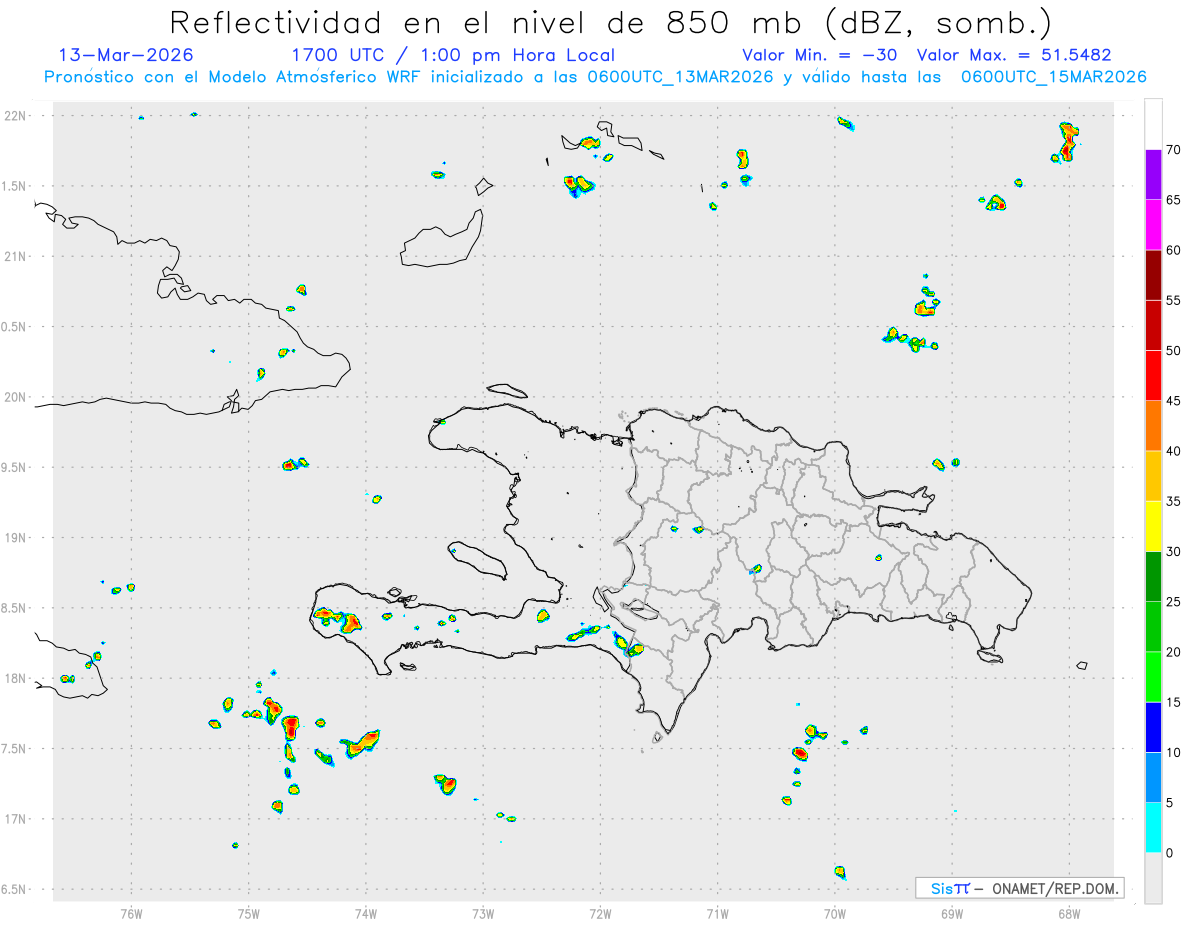This screenshot has height=927, width=1200.
Task: Select the 'Valor Max. = 51.5482' text
Action: point(1014,55)
